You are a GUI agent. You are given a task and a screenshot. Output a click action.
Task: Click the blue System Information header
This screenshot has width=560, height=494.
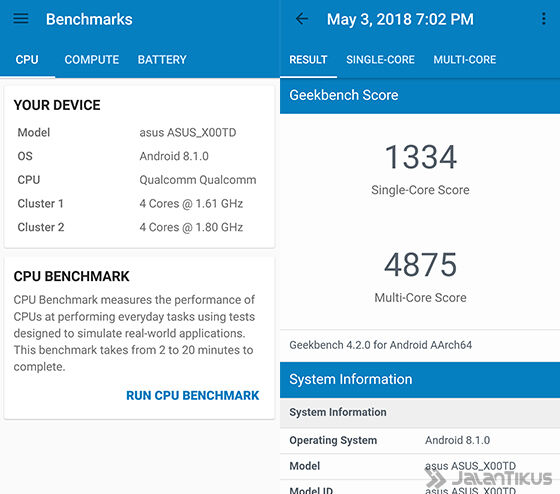[x=420, y=380]
